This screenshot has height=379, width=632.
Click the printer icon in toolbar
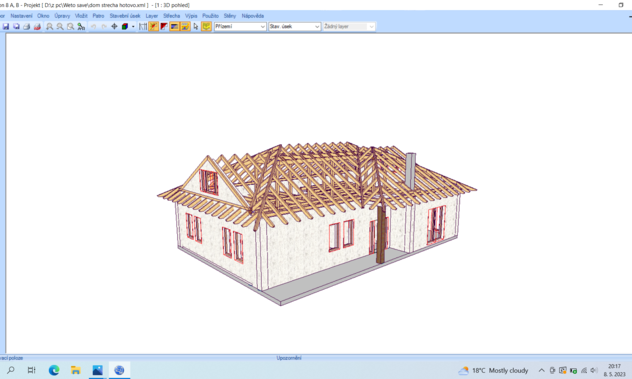pos(27,27)
